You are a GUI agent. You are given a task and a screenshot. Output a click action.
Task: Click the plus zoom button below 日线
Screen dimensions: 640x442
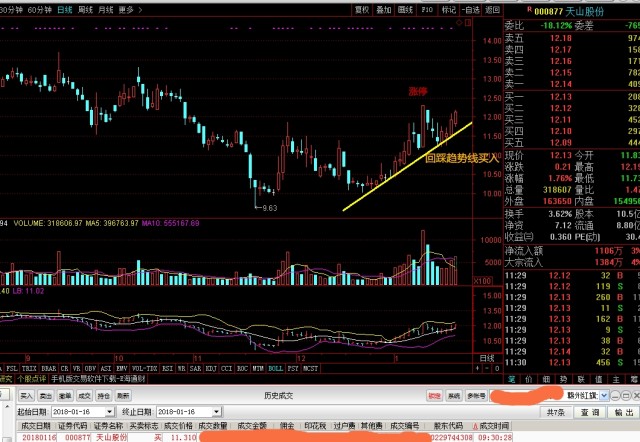point(478,369)
